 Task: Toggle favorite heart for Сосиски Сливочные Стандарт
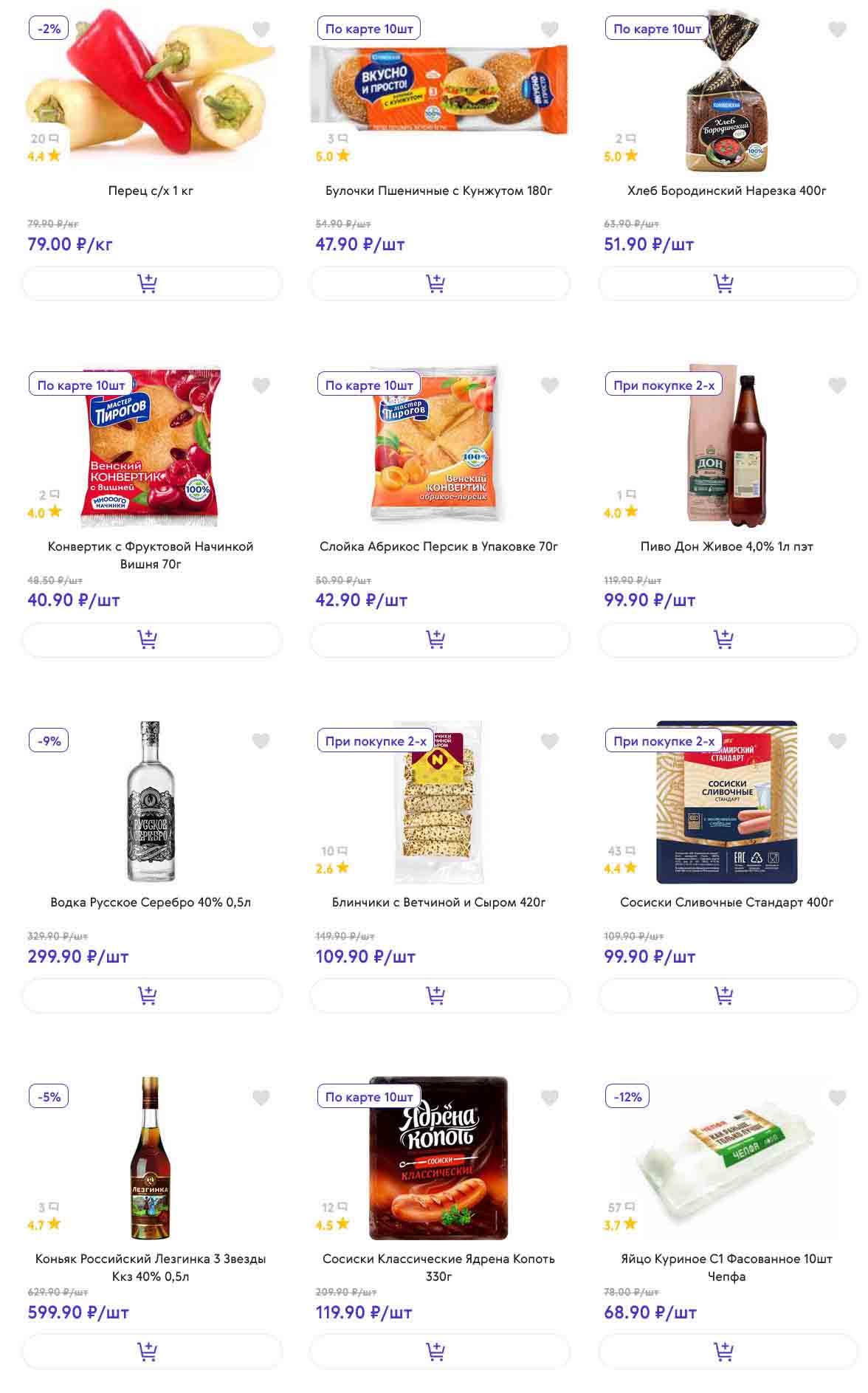coord(837,741)
